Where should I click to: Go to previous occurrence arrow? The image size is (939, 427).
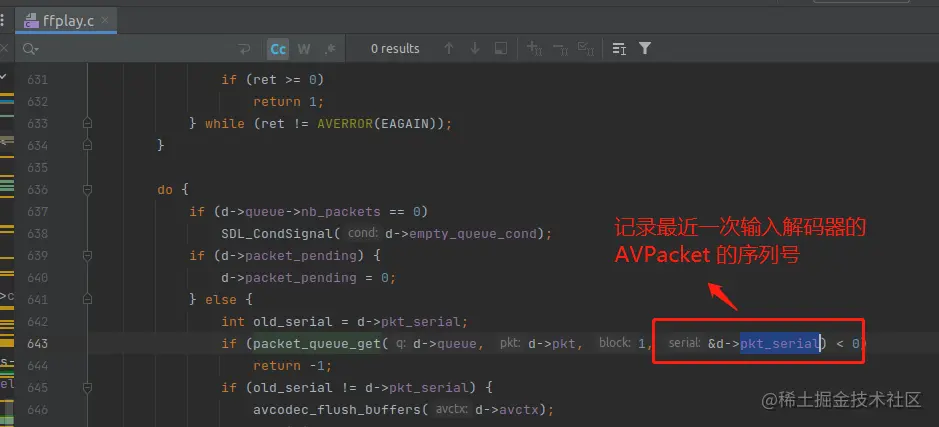click(x=449, y=49)
